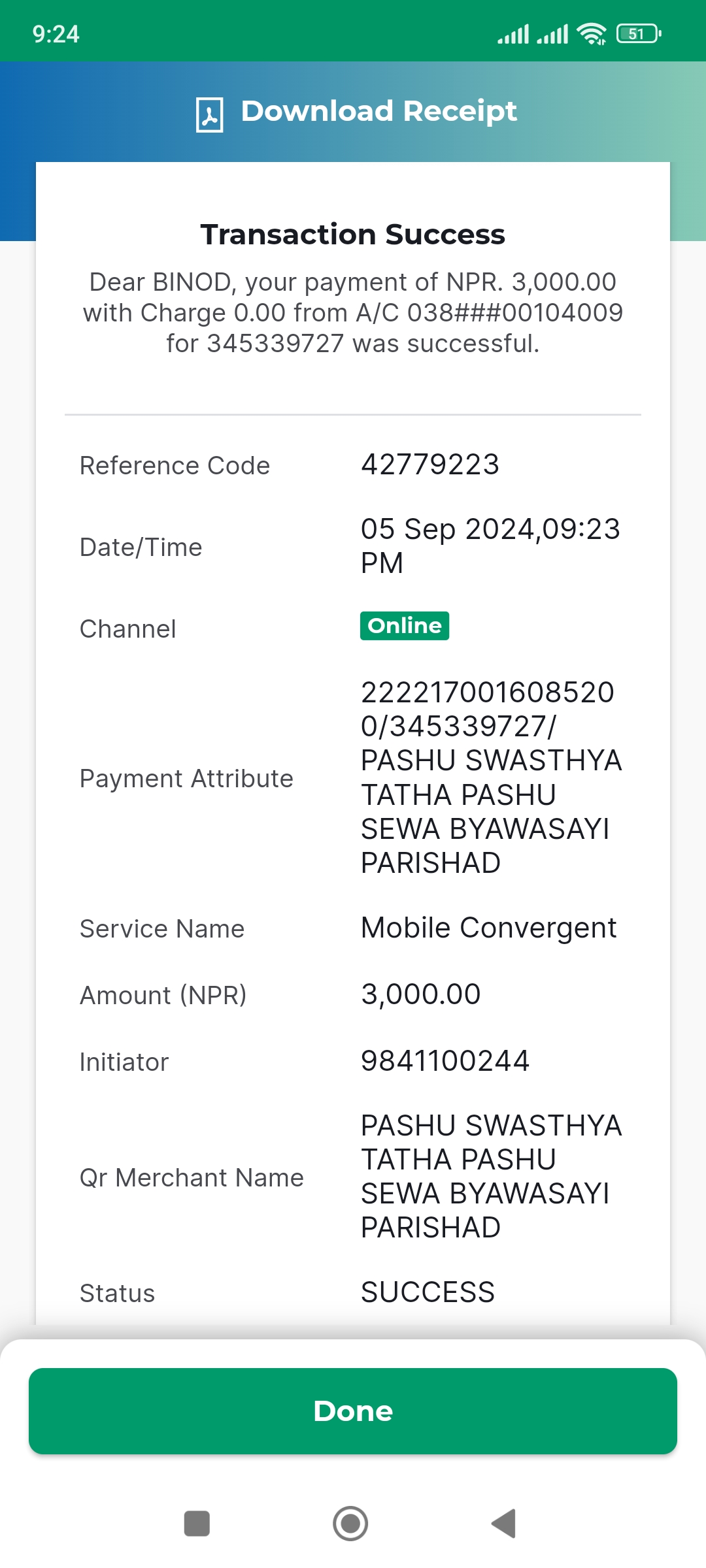Tap the circular home navigation icon
Viewport: 706px width, 1568px height.
(x=350, y=1524)
